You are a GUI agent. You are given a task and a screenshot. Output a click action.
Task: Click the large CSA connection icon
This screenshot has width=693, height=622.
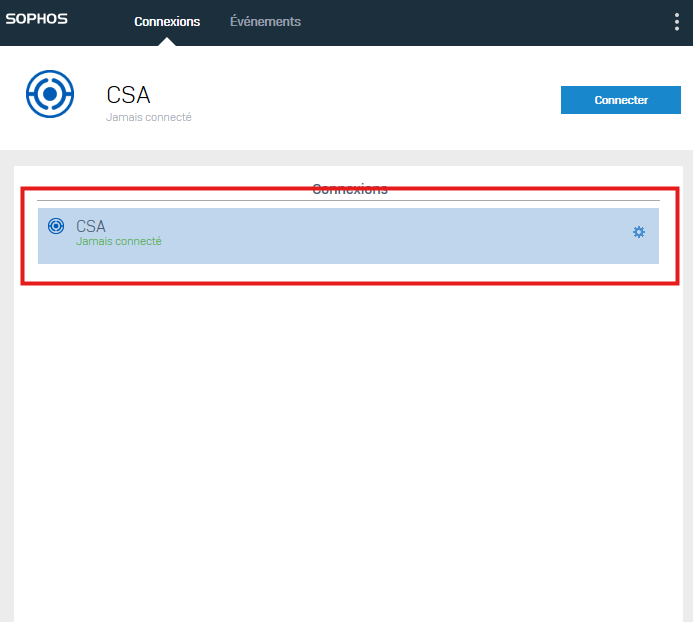coord(50,94)
